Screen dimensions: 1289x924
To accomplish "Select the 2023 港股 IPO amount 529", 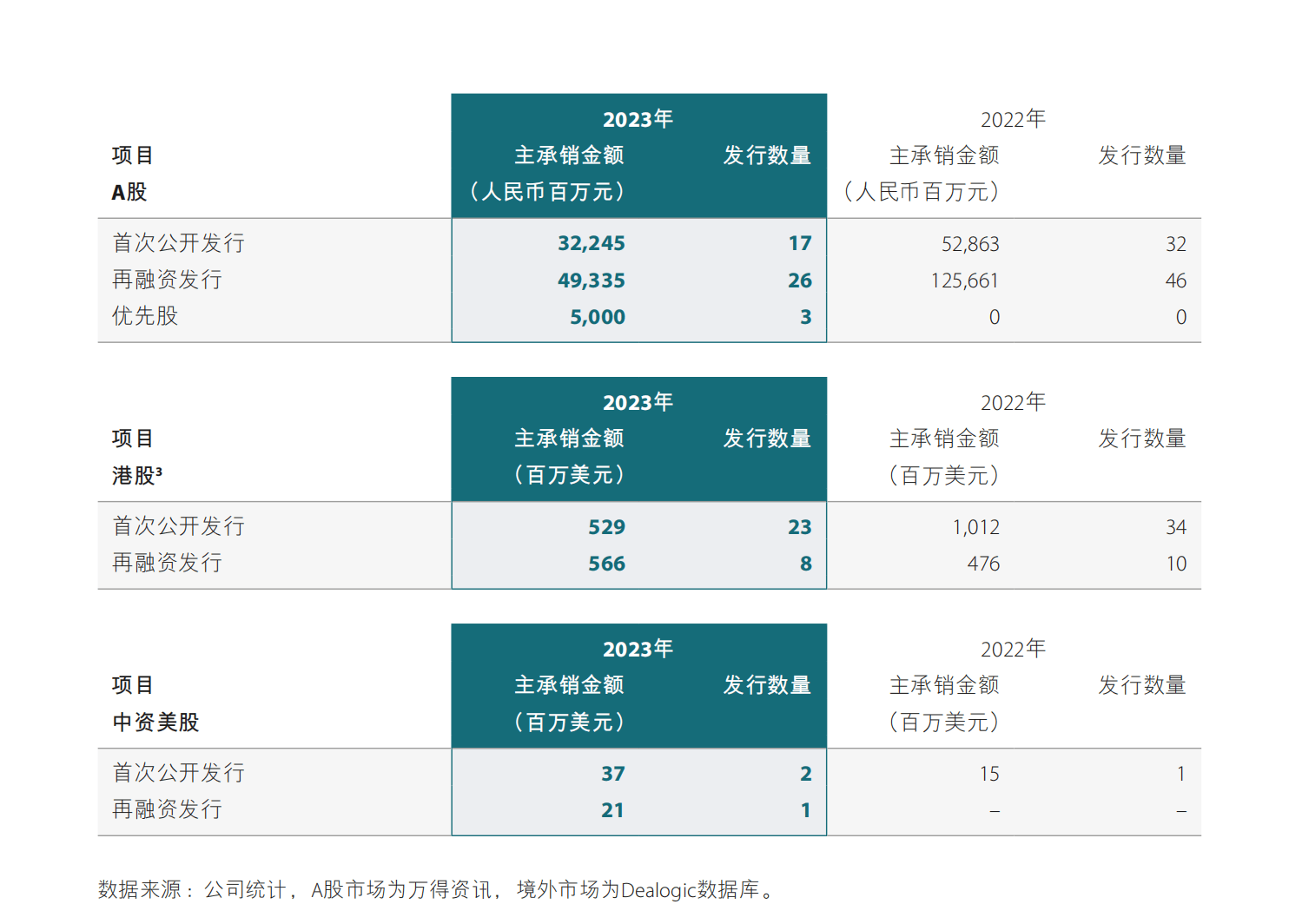I will pyautogui.click(x=607, y=527).
